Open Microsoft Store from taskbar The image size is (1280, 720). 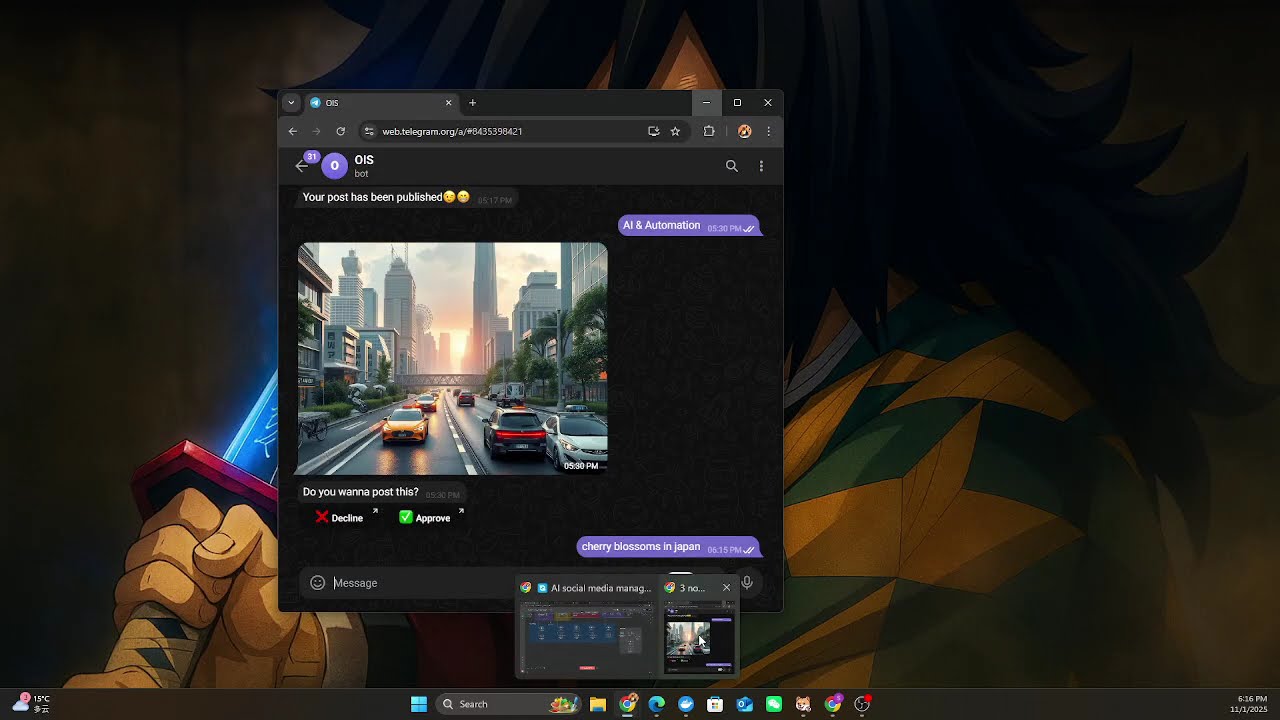click(x=715, y=704)
